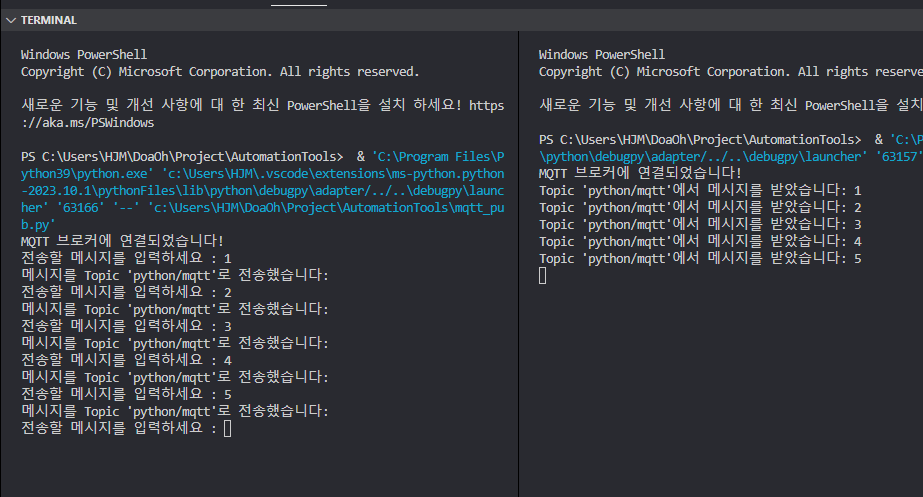Click 'Windows PowerShell' text in right terminal
This screenshot has height=497, width=923.
tap(602, 55)
